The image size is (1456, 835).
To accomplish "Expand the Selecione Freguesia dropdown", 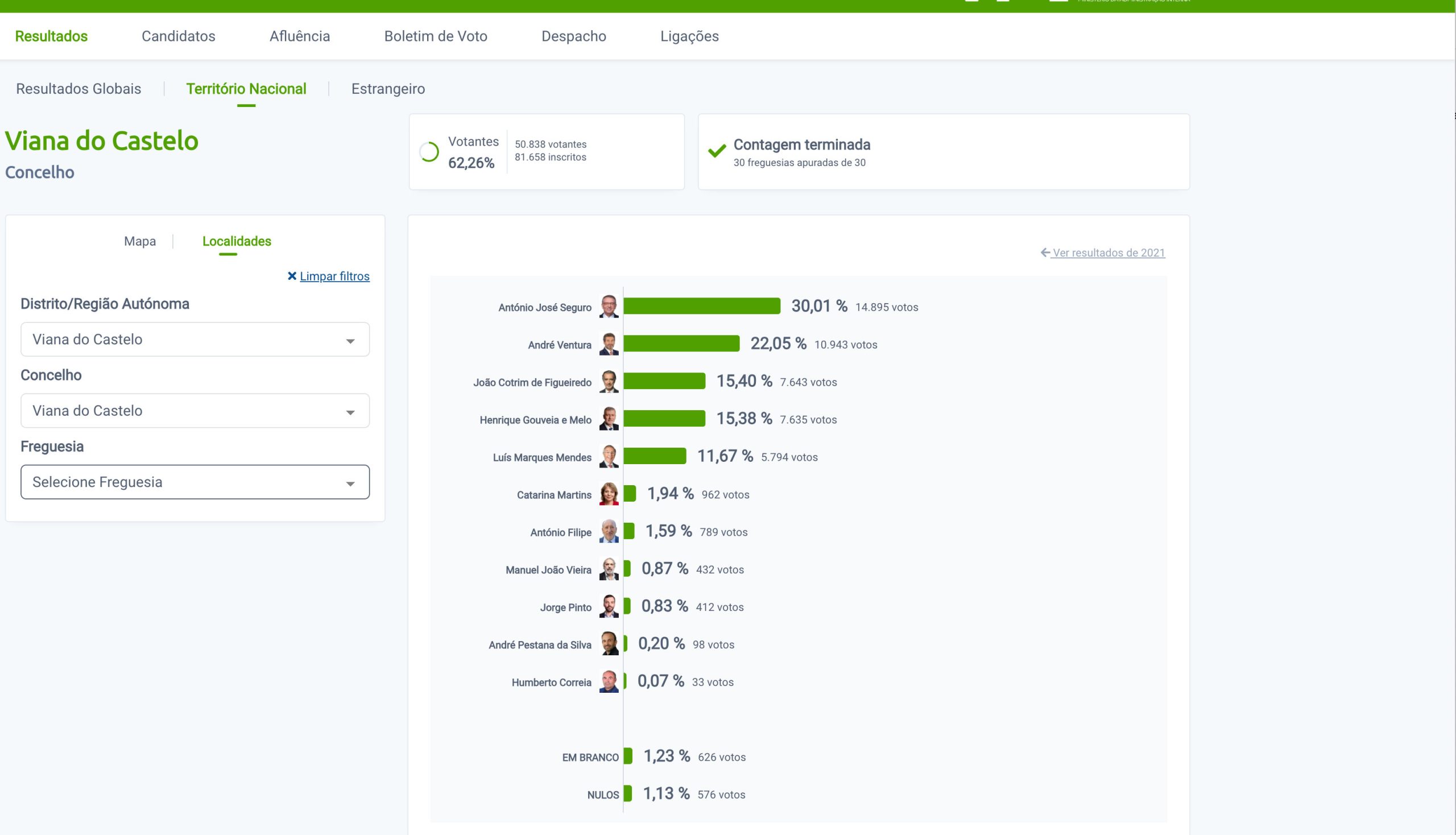I will click(195, 482).
